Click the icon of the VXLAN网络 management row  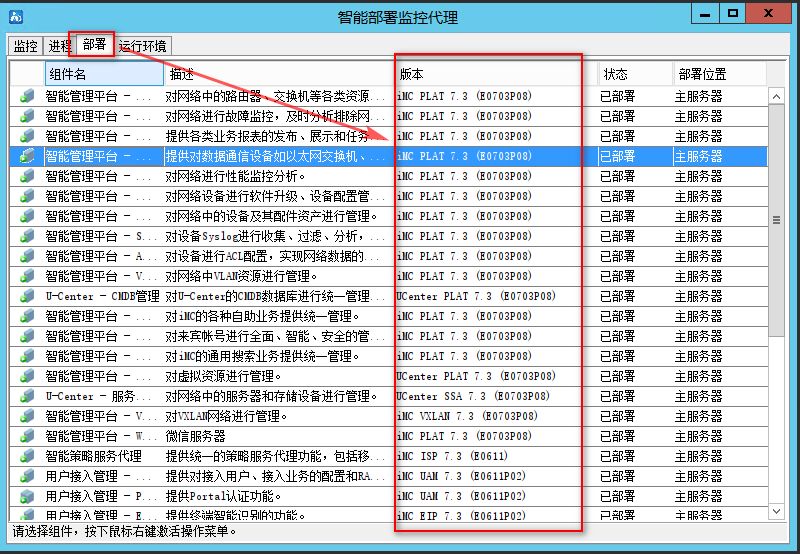(27, 416)
